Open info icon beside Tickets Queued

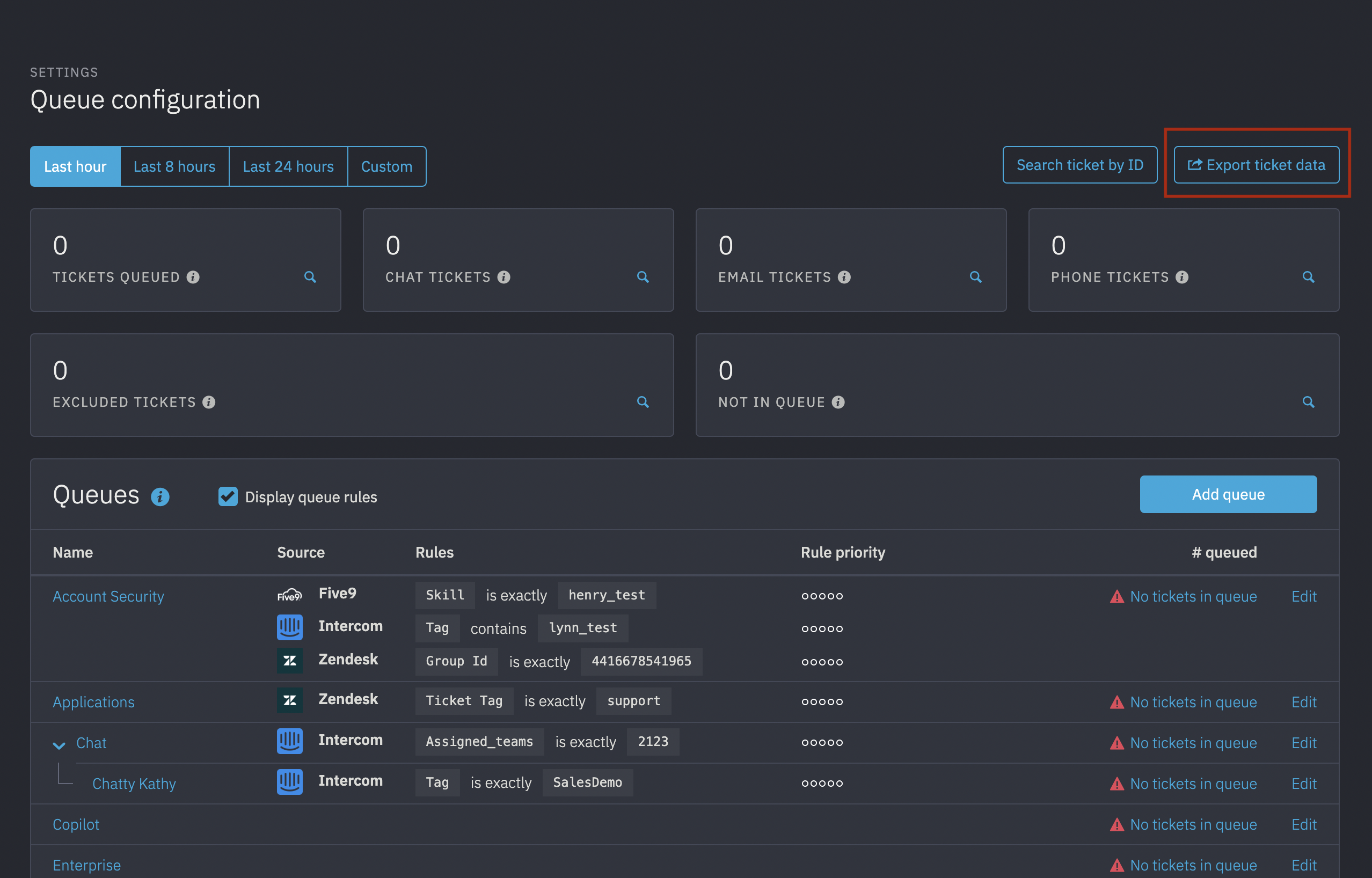click(x=193, y=277)
